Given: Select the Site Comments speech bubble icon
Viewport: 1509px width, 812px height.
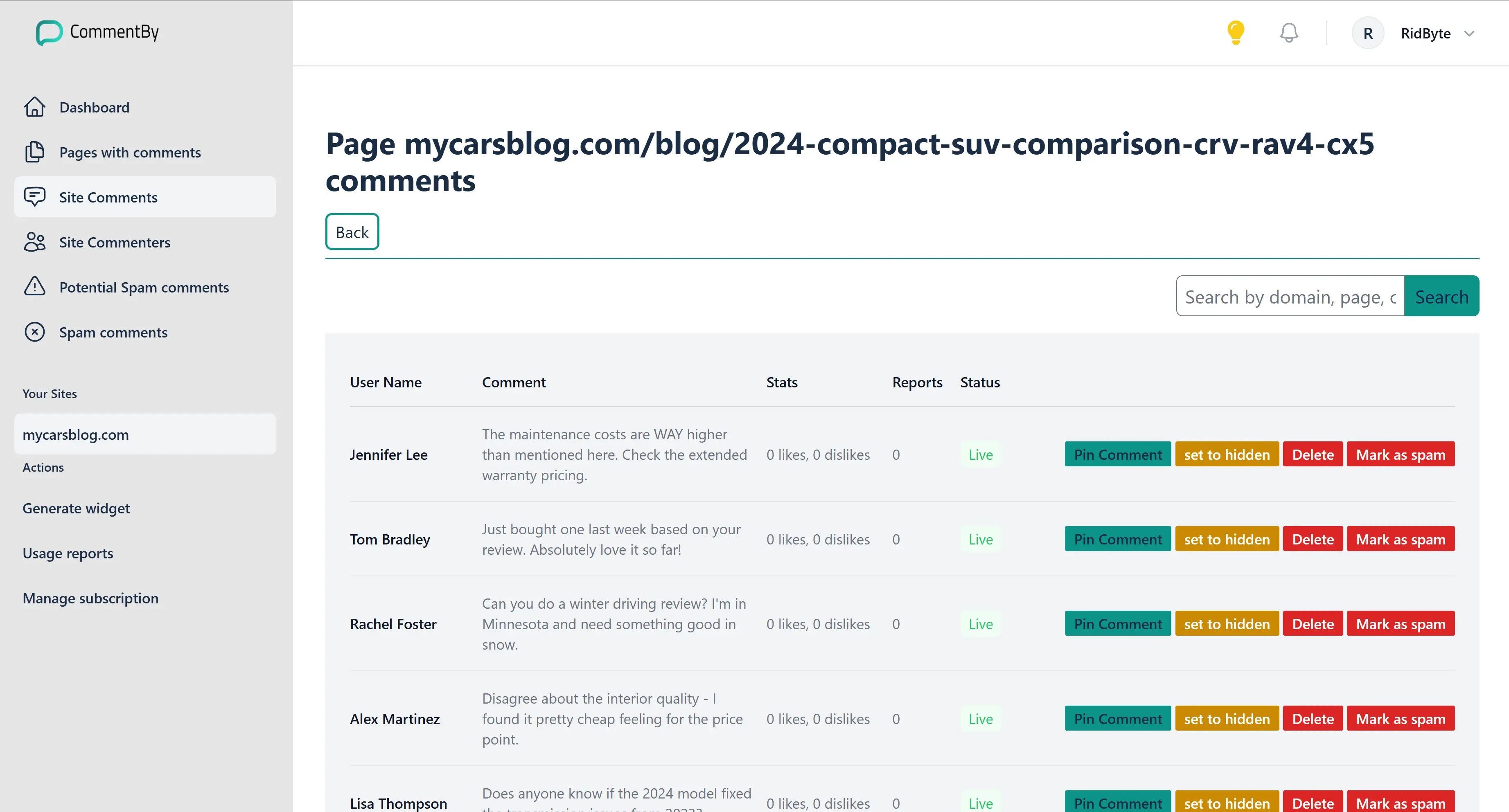Looking at the screenshot, I should (x=34, y=197).
